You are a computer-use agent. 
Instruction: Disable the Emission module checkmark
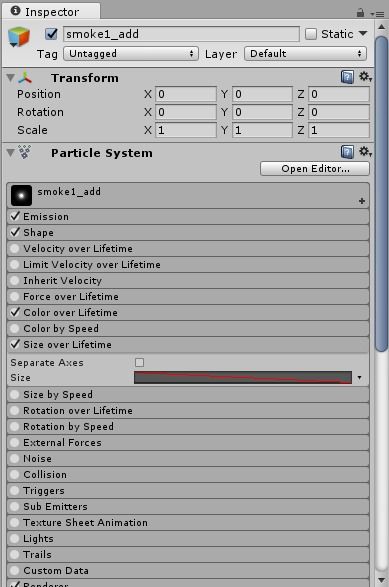[15, 216]
